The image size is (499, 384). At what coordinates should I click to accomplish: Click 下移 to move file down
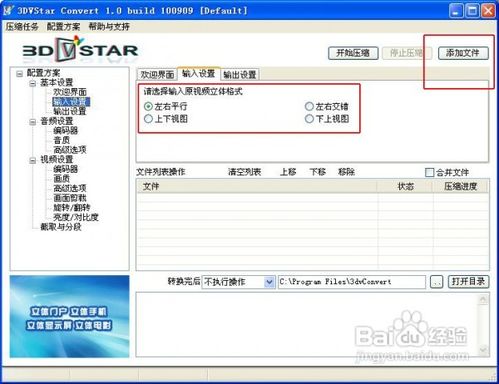(317, 172)
